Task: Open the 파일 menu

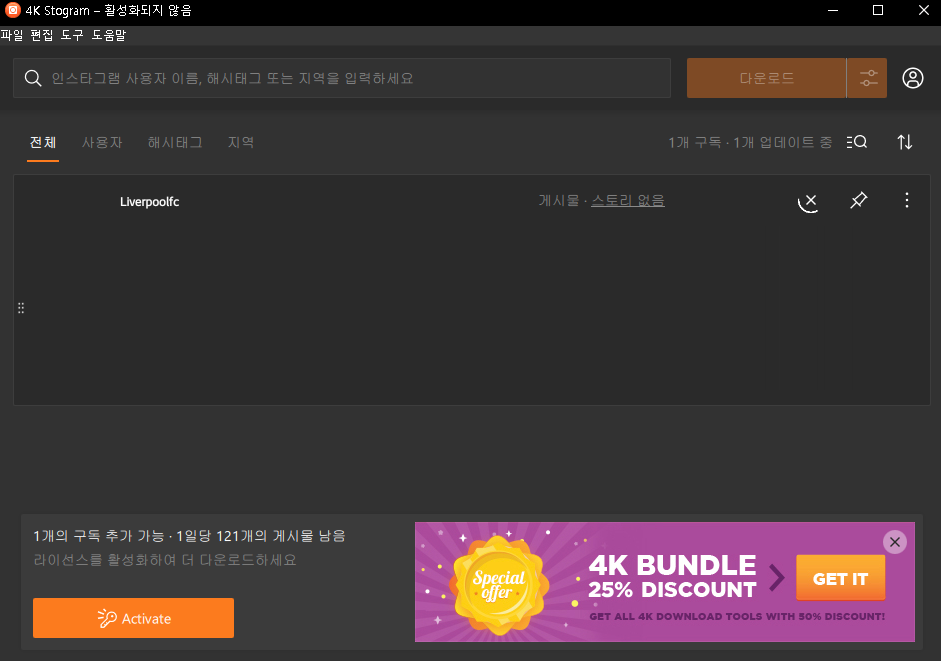Action: [12, 35]
